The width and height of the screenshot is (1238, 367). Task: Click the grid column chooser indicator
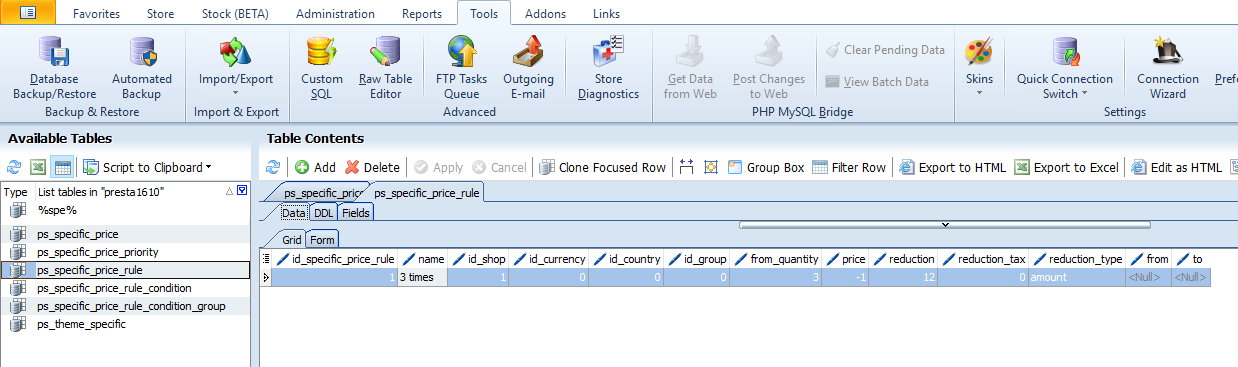[x=266, y=259]
